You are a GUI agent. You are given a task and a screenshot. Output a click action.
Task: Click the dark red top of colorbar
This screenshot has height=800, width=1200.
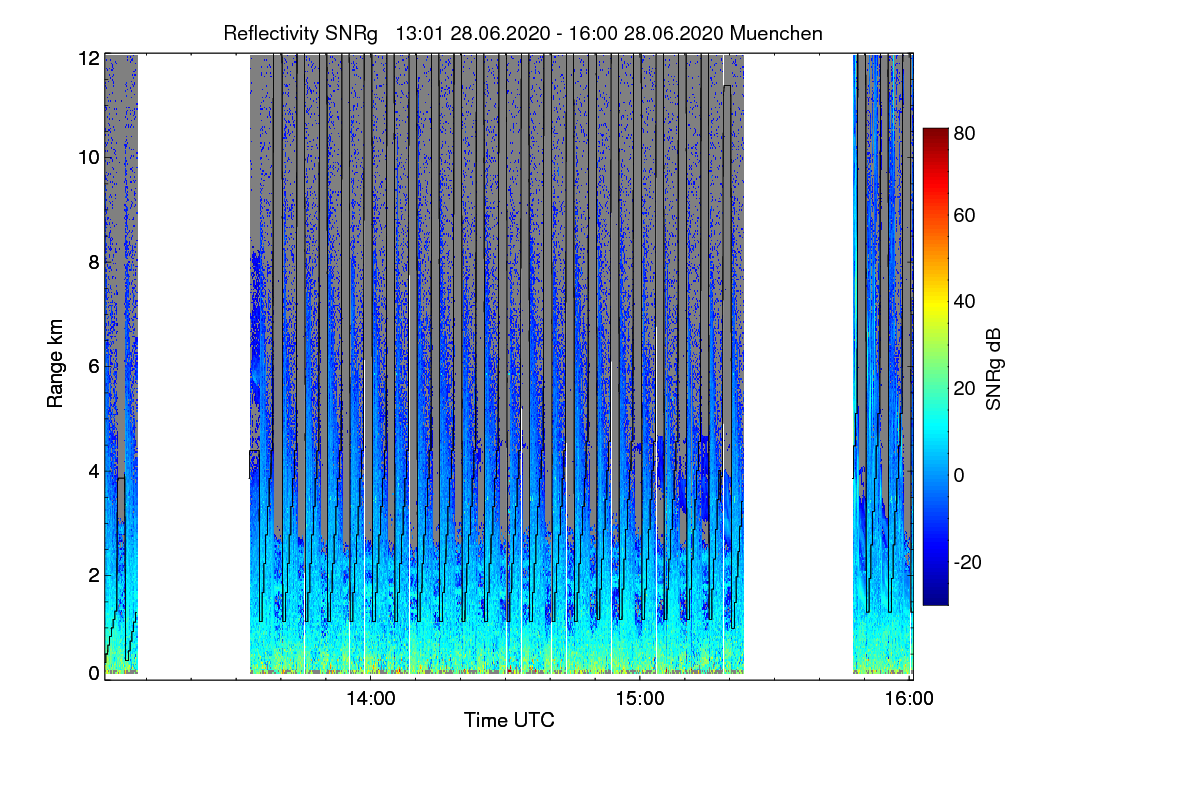(935, 135)
